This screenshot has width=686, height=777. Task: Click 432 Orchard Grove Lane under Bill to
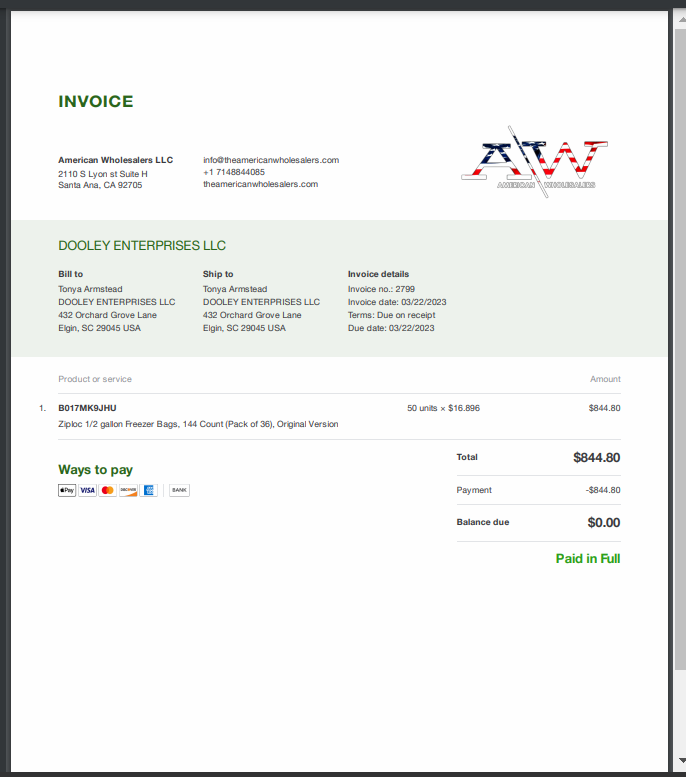[x=108, y=315]
